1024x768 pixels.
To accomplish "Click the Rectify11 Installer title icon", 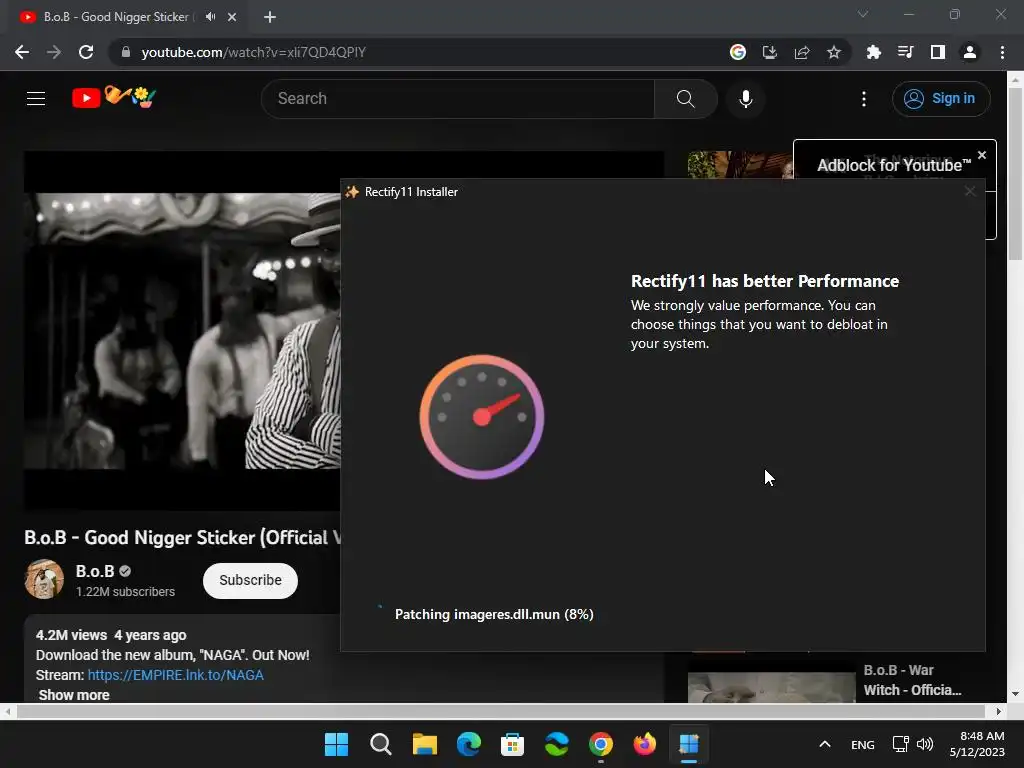I will coord(352,191).
